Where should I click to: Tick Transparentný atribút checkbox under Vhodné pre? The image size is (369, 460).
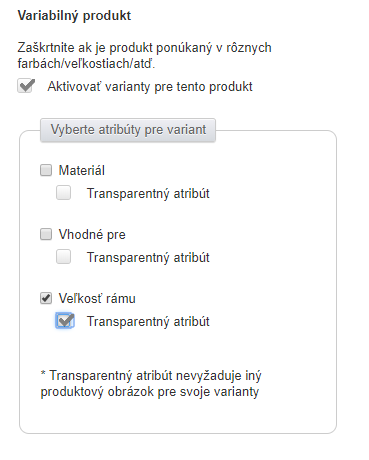63,257
